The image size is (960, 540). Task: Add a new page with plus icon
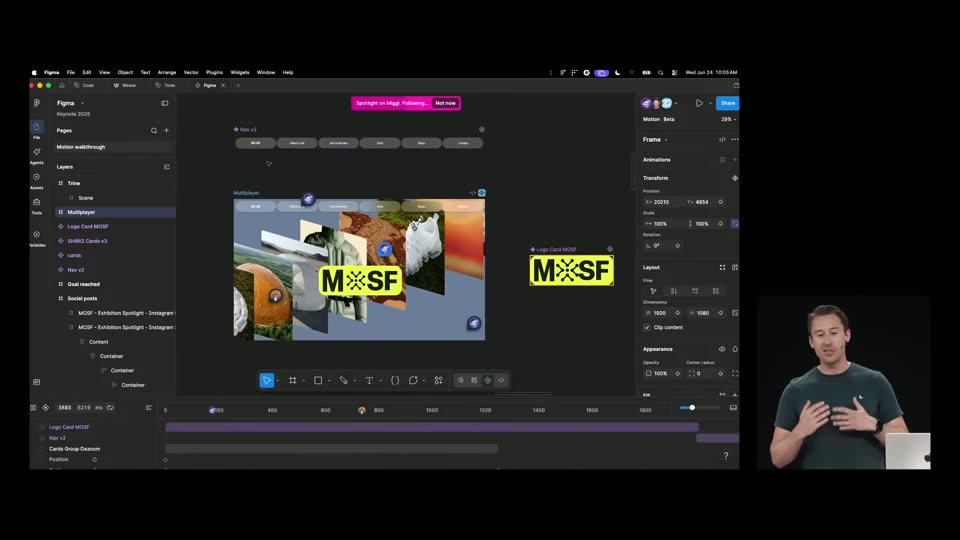(167, 130)
